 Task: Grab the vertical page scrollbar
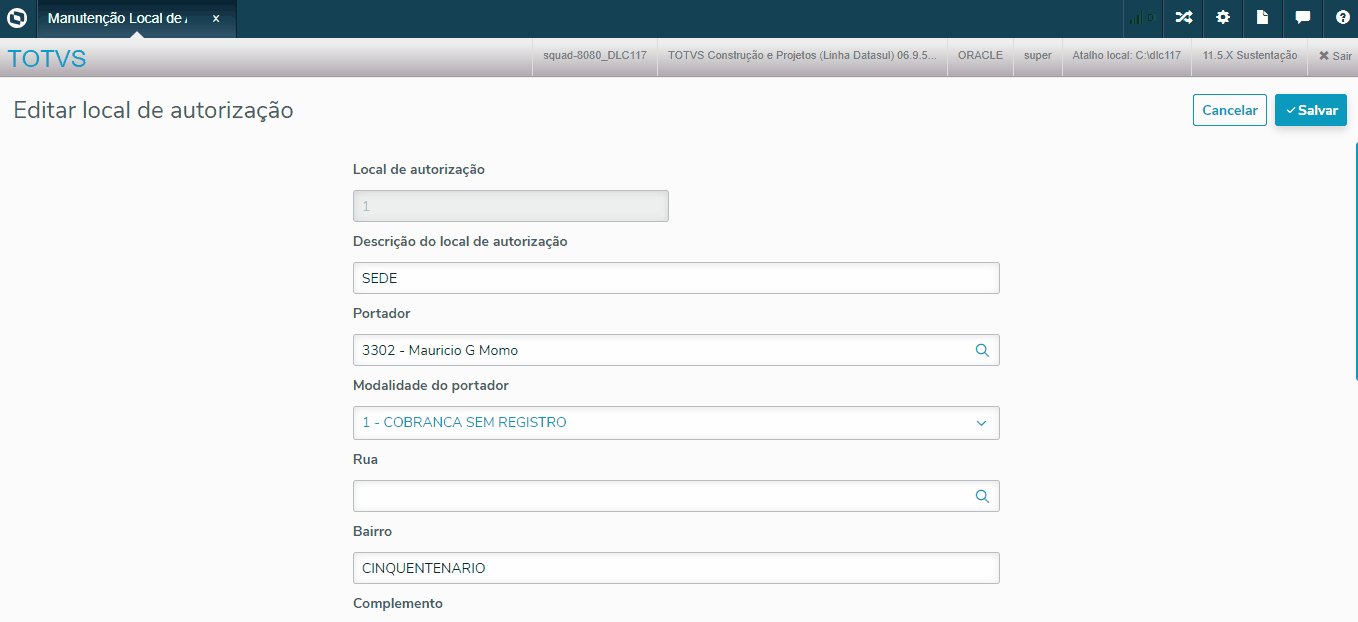1355,261
